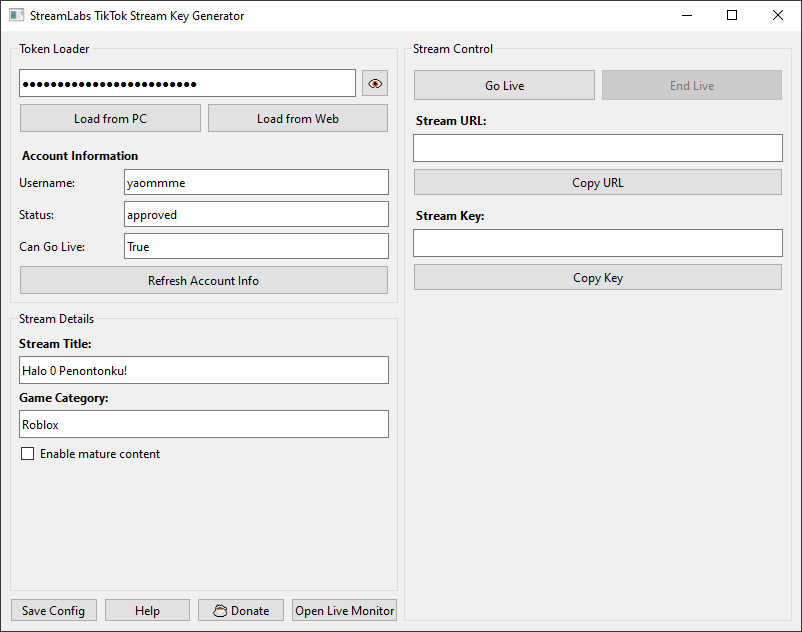This screenshot has height=632, width=802.
Task: Load a token from the Web
Action: tap(297, 118)
